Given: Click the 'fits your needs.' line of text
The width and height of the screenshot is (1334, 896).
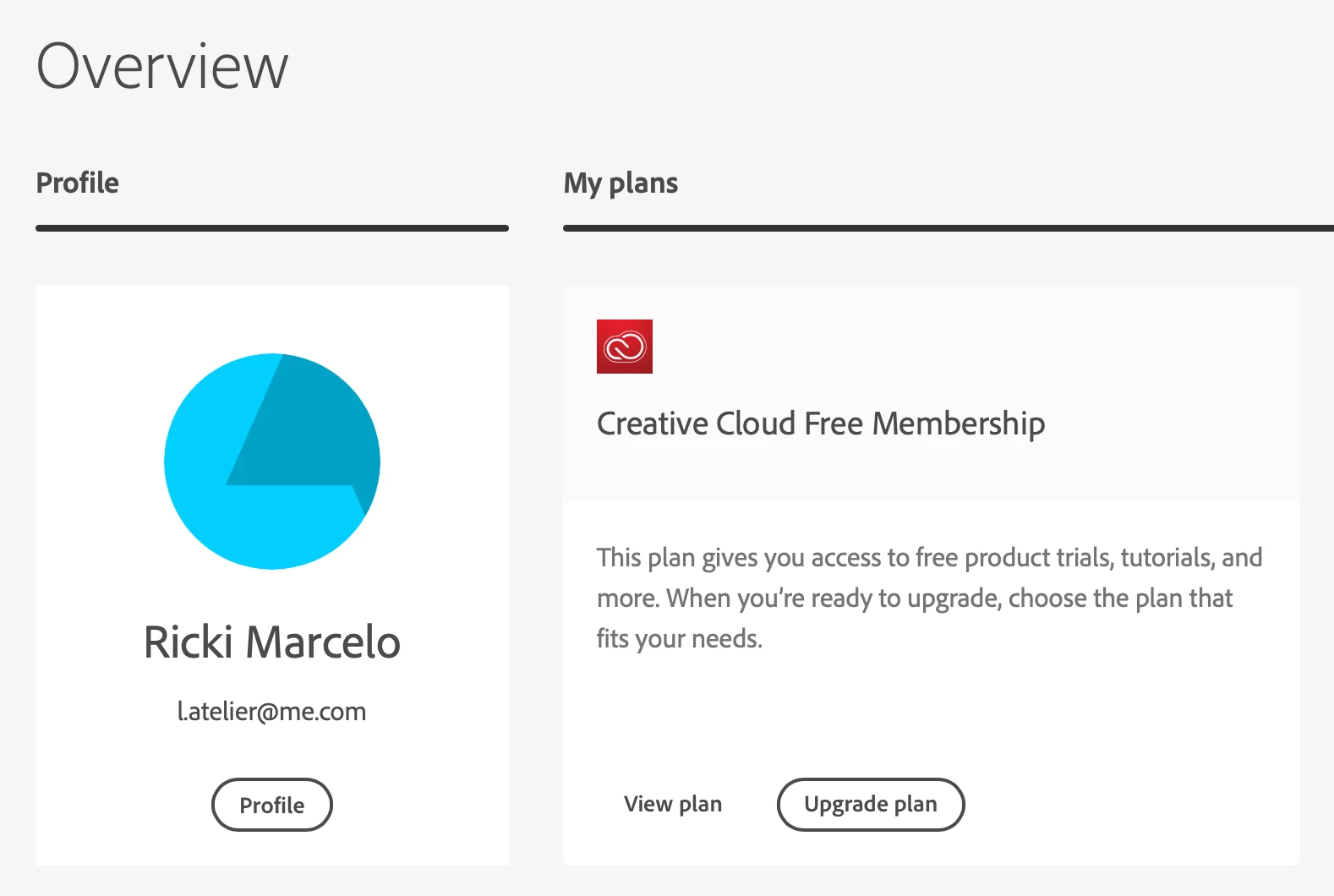Looking at the screenshot, I should point(680,639).
